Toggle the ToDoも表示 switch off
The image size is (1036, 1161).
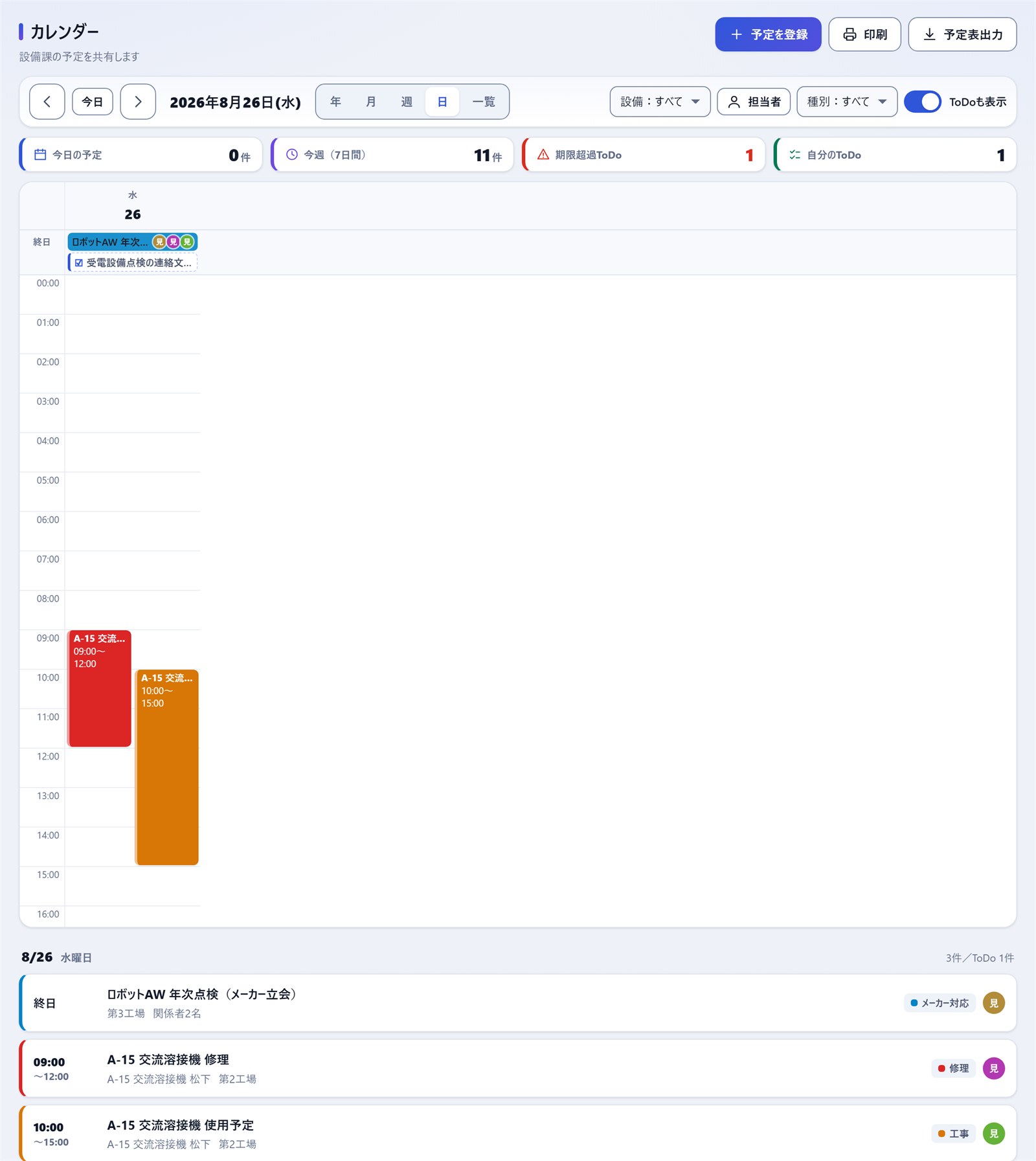(922, 102)
